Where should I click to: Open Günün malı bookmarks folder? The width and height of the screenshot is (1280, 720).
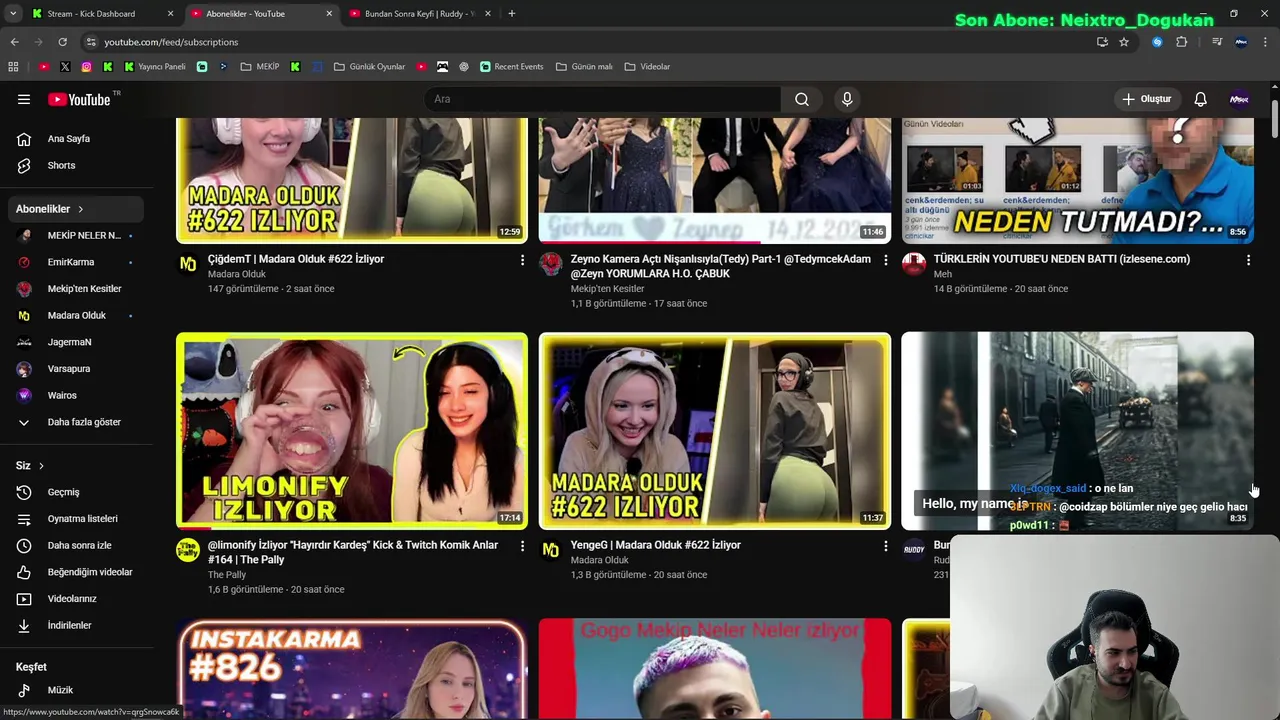tap(584, 67)
